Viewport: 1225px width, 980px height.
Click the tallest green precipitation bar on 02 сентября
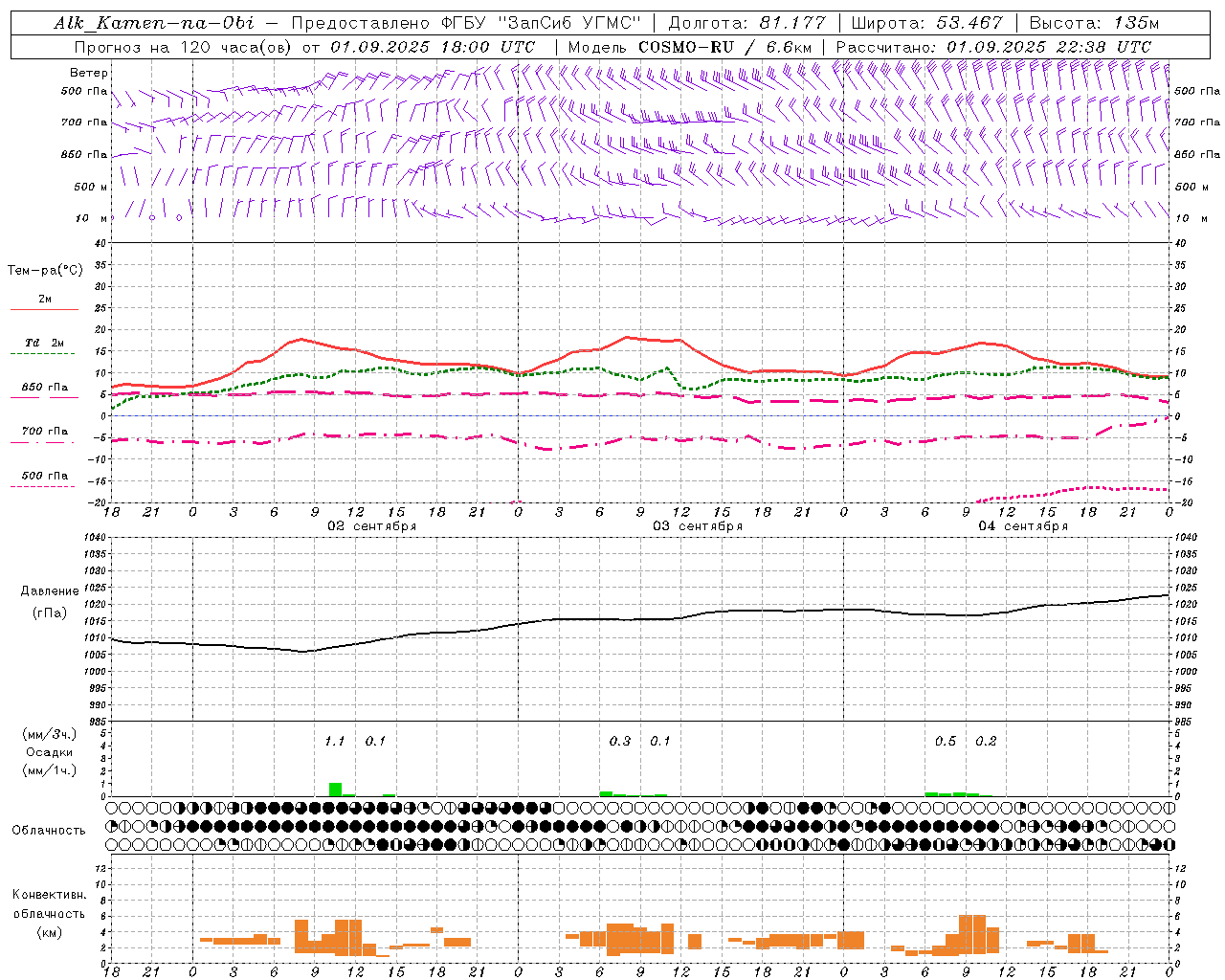click(335, 790)
